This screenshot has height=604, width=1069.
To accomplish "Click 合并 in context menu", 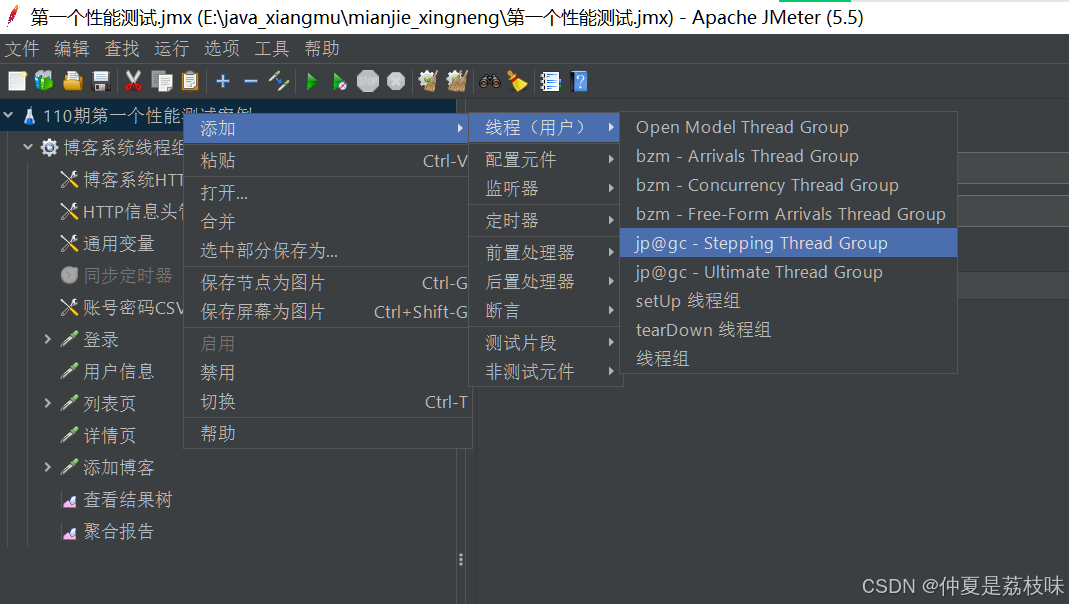I will point(328,222).
